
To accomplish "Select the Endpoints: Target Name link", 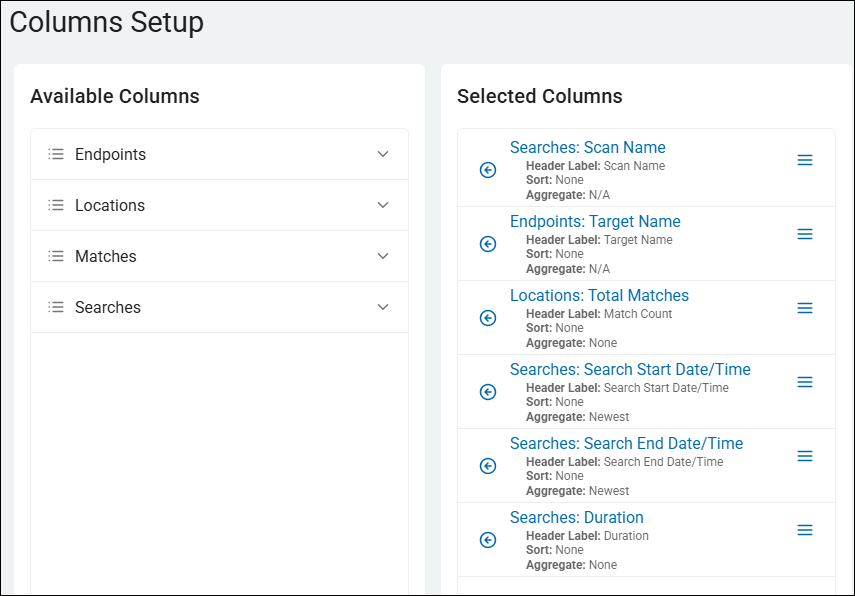I will 595,221.
